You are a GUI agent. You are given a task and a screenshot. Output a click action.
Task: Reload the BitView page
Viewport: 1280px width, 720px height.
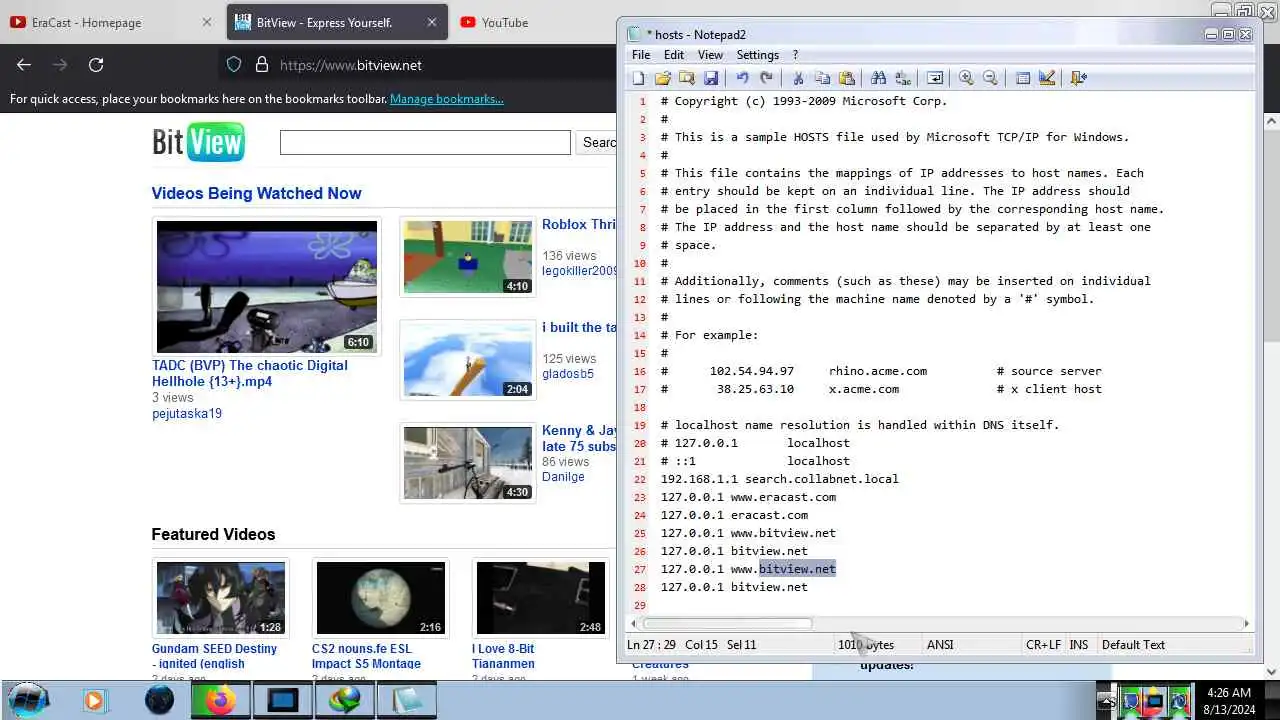(x=96, y=65)
